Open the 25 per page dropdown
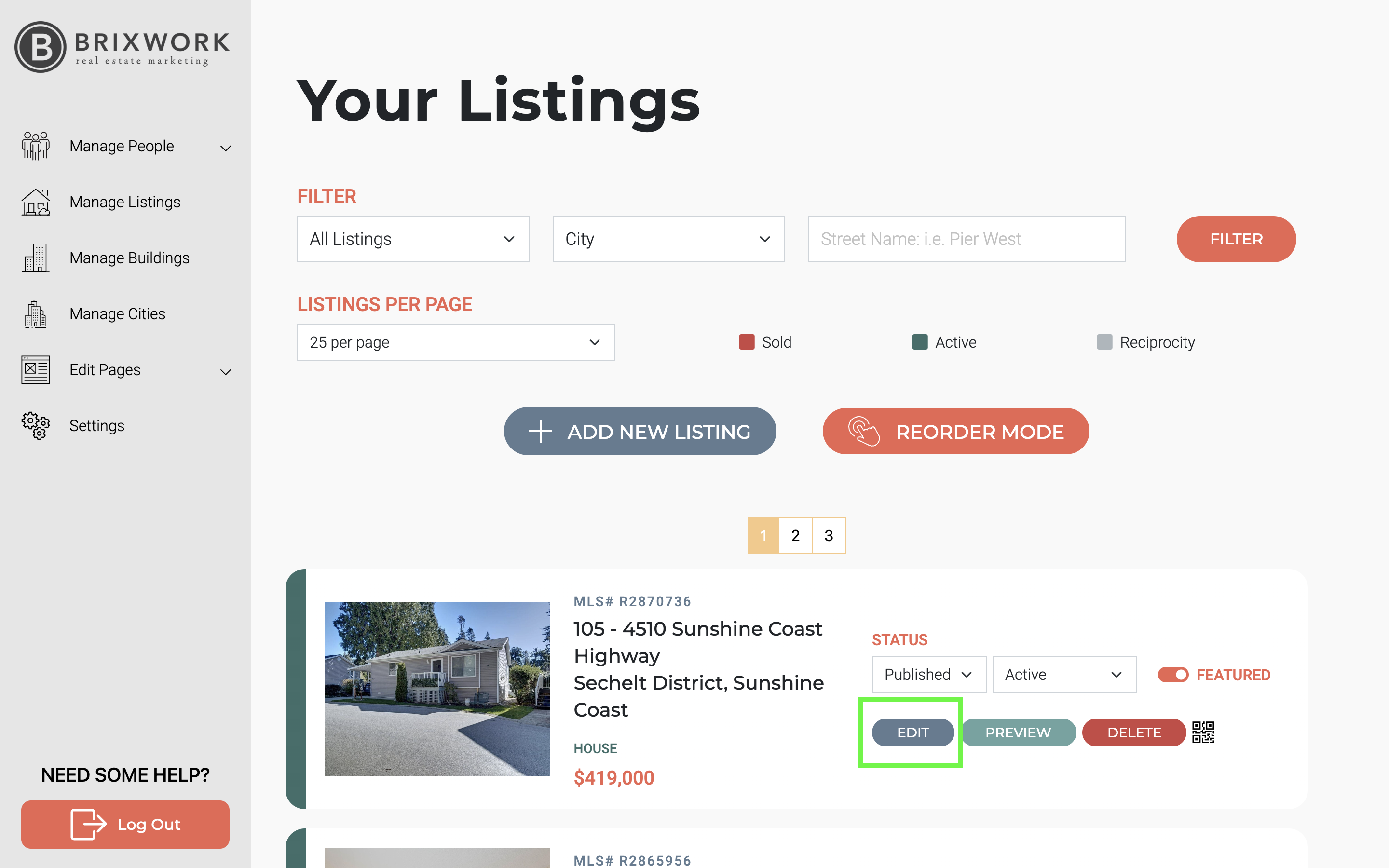Image resolution: width=1389 pixels, height=868 pixels. pos(455,343)
